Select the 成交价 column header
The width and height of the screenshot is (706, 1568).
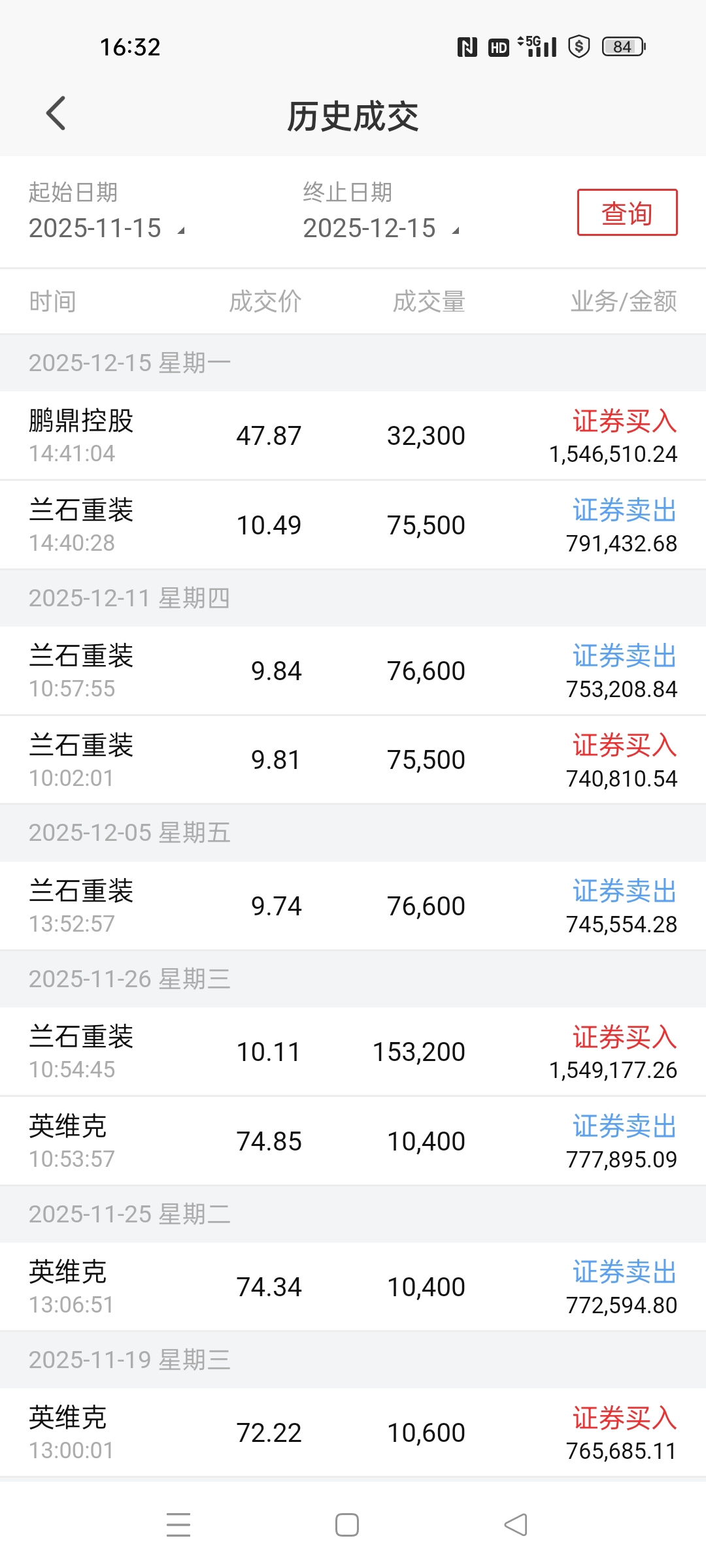click(x=265, y=301)
